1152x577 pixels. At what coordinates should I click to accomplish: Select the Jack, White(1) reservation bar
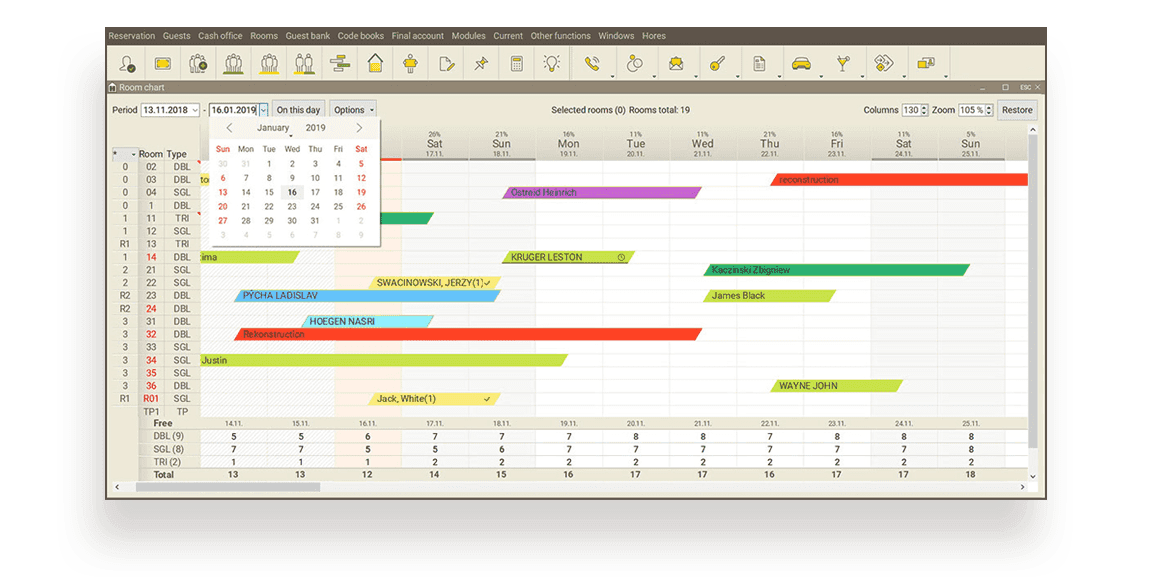pos(435,398)
